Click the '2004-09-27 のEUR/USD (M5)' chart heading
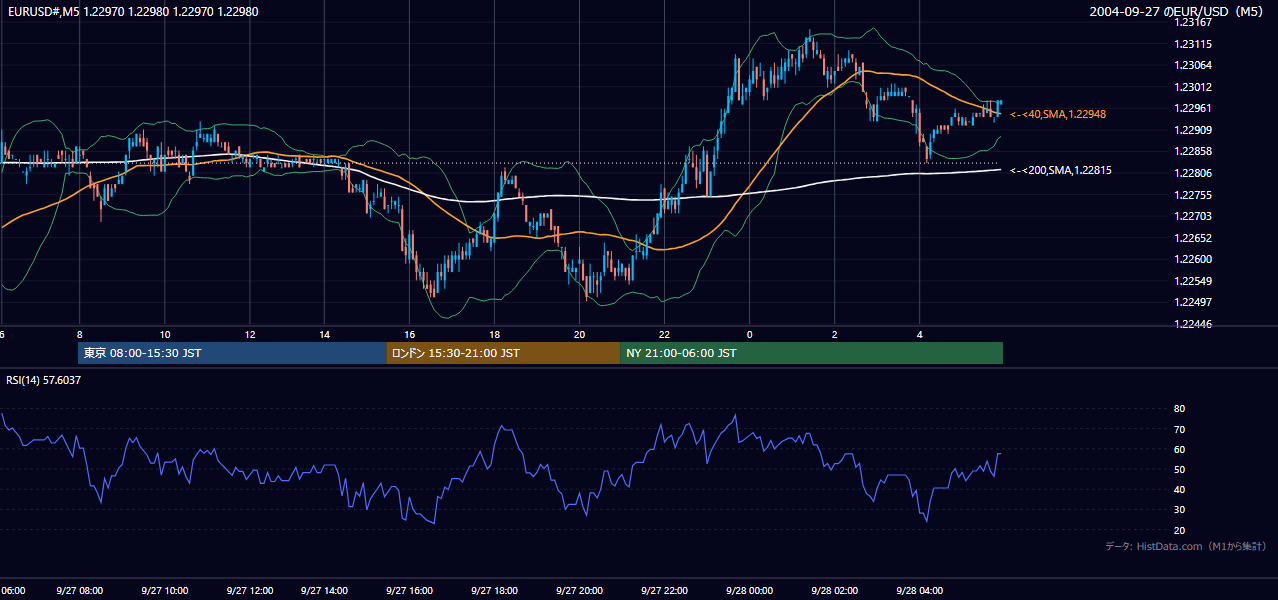The height and width of the screenshot is (600, 1278). click(x=1176, y=12)
